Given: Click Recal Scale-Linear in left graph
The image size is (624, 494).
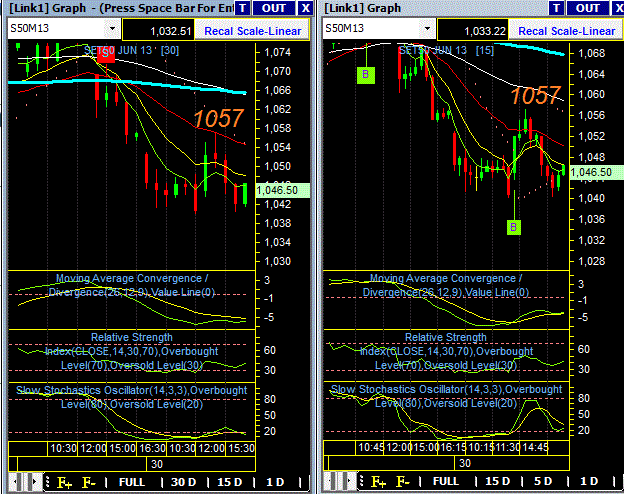Looking at the screenshot, I should (252, 31).
